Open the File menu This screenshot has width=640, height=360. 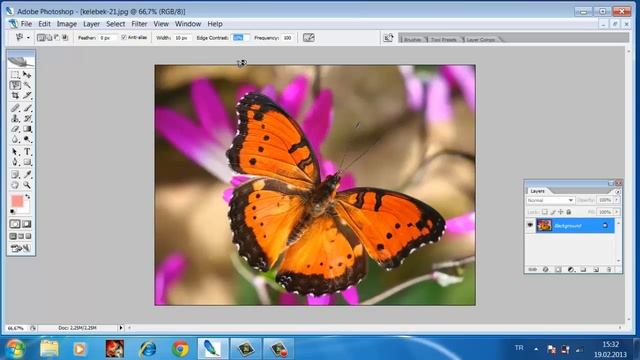[26, 24]
